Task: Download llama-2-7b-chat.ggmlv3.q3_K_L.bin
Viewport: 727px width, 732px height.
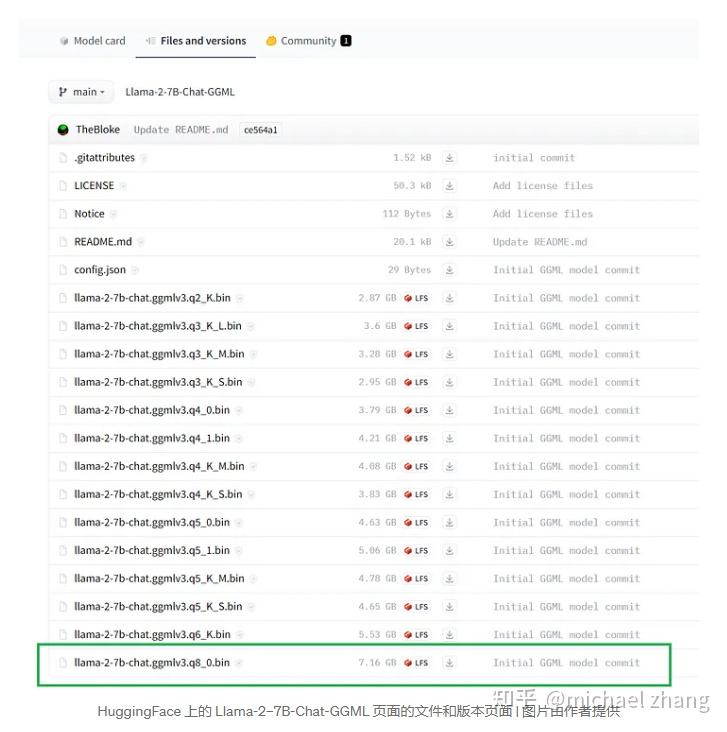Action: [x=450, y=326]
